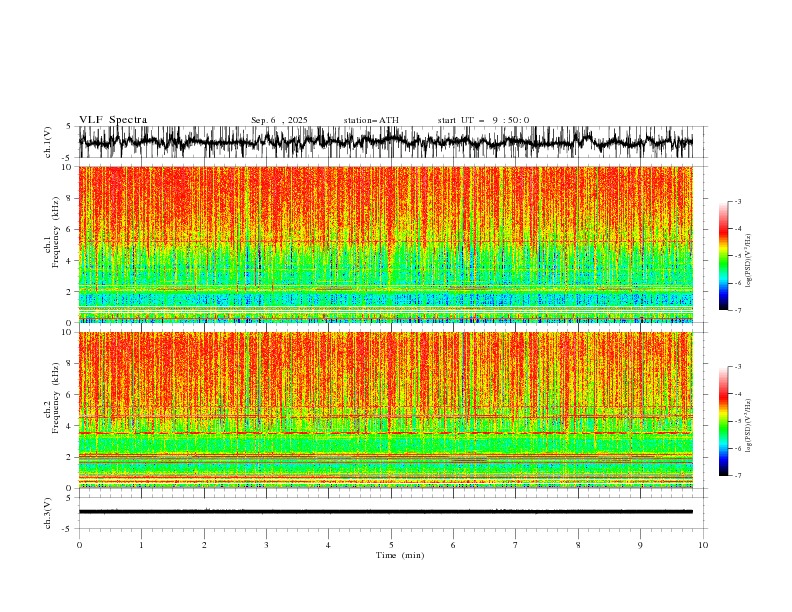Image resolution: width=792 pixels, height=612 pixels.
Task: Click the ch.1 voltage waveform plot
Action: pos(386,142)
